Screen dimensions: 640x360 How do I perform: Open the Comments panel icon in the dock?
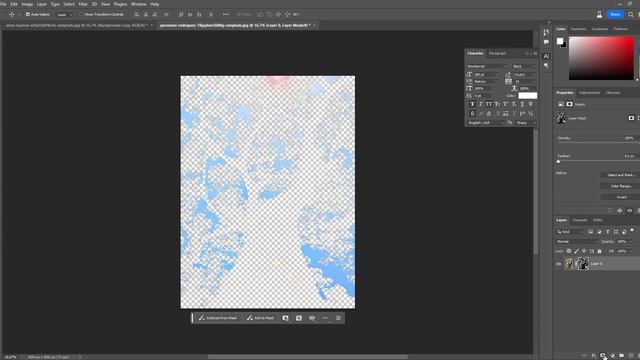click(546, 42)
